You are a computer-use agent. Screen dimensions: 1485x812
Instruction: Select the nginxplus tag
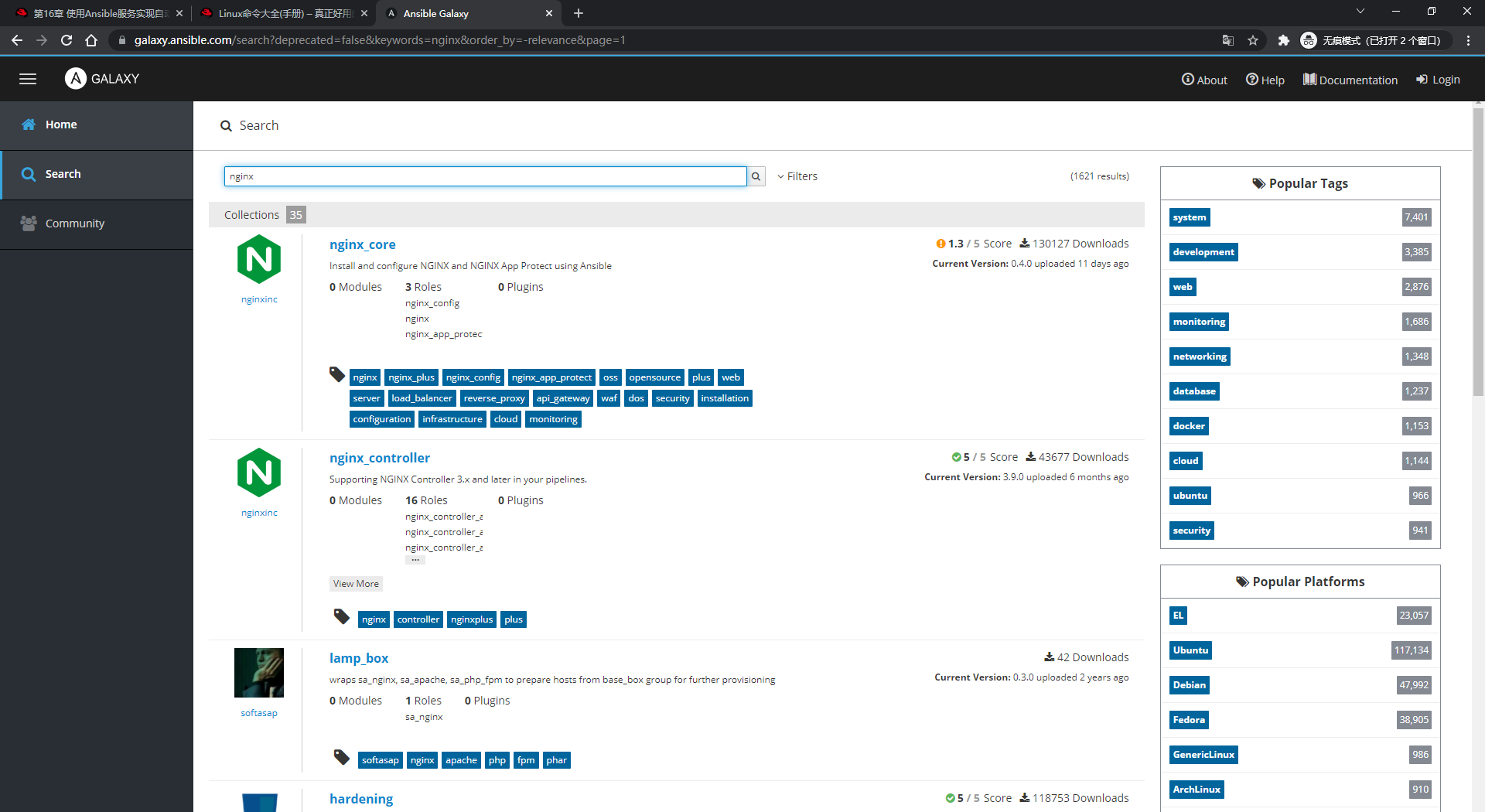472,619
